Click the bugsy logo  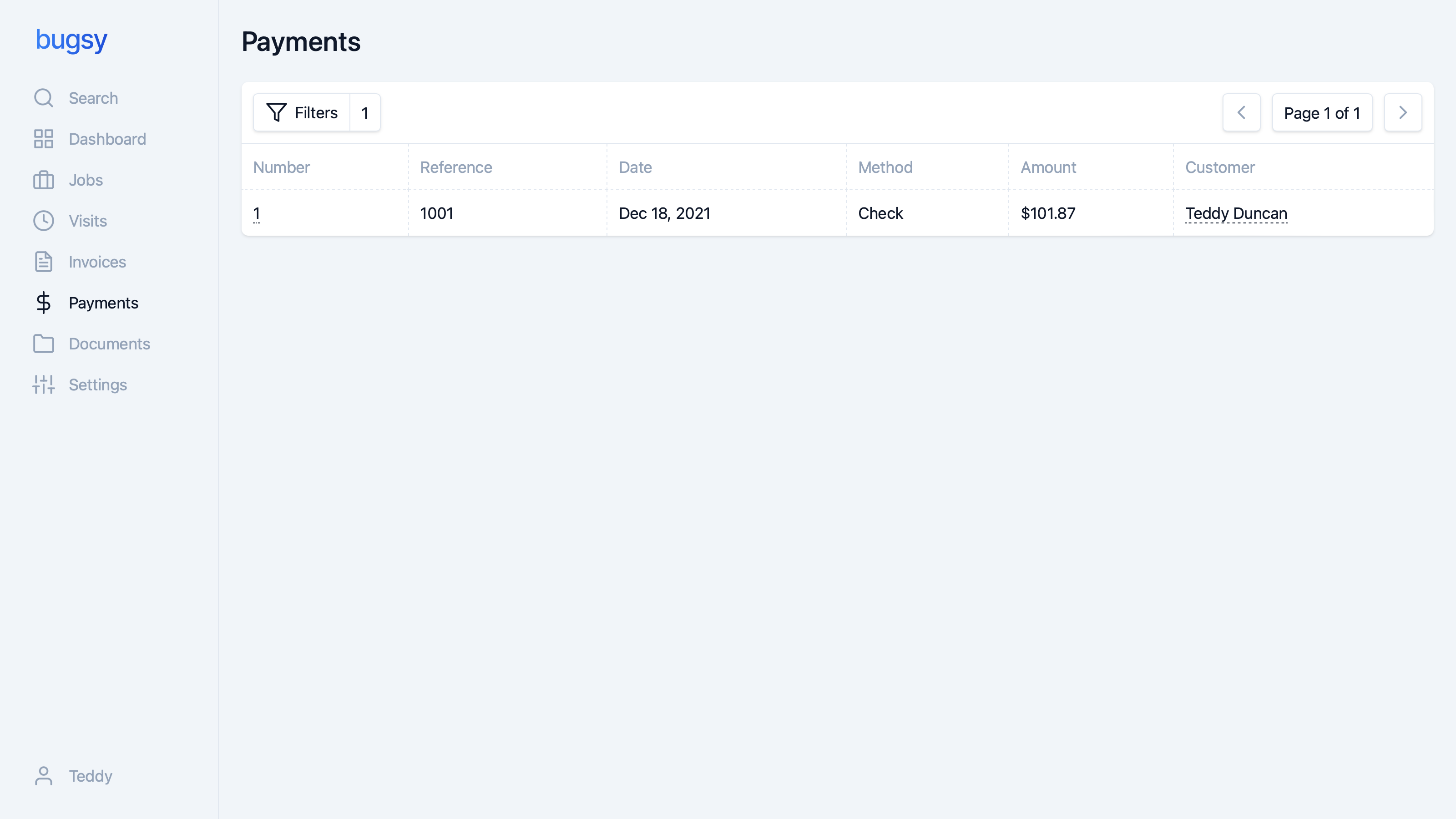pyautogui.click(x=71, y=40)
